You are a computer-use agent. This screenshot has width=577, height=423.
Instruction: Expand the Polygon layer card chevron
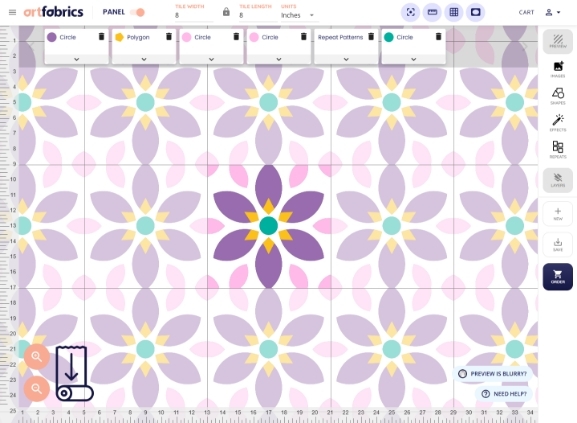144,59
